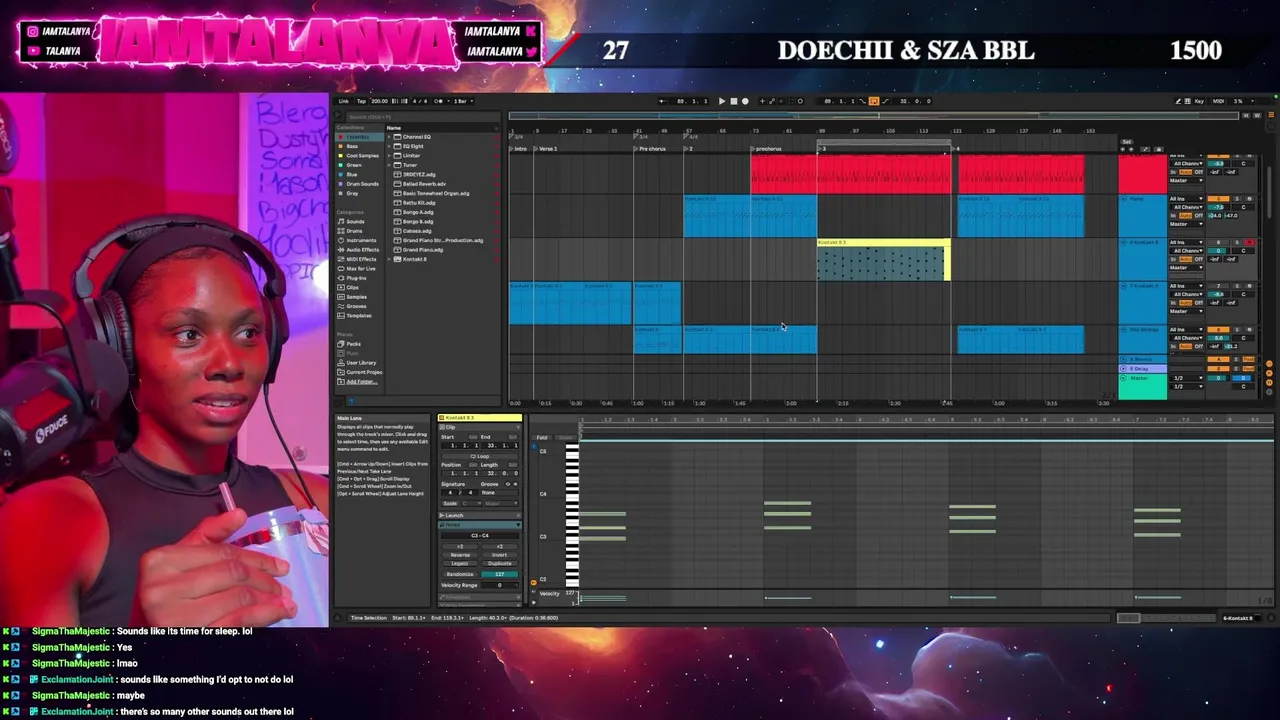
Task: Toggle the orange Loop switch
Action: pyautogui.click(x=873, y=101)
